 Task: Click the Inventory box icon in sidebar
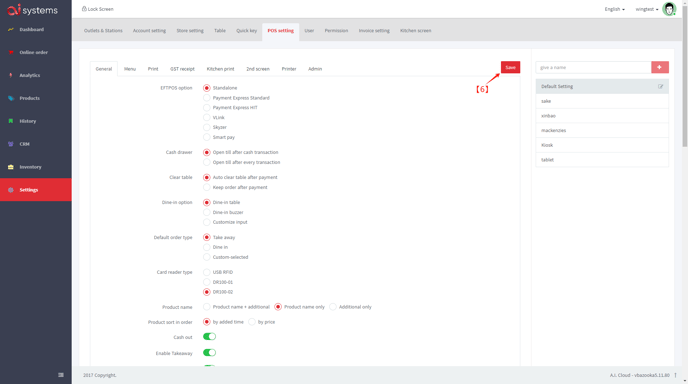11,167
